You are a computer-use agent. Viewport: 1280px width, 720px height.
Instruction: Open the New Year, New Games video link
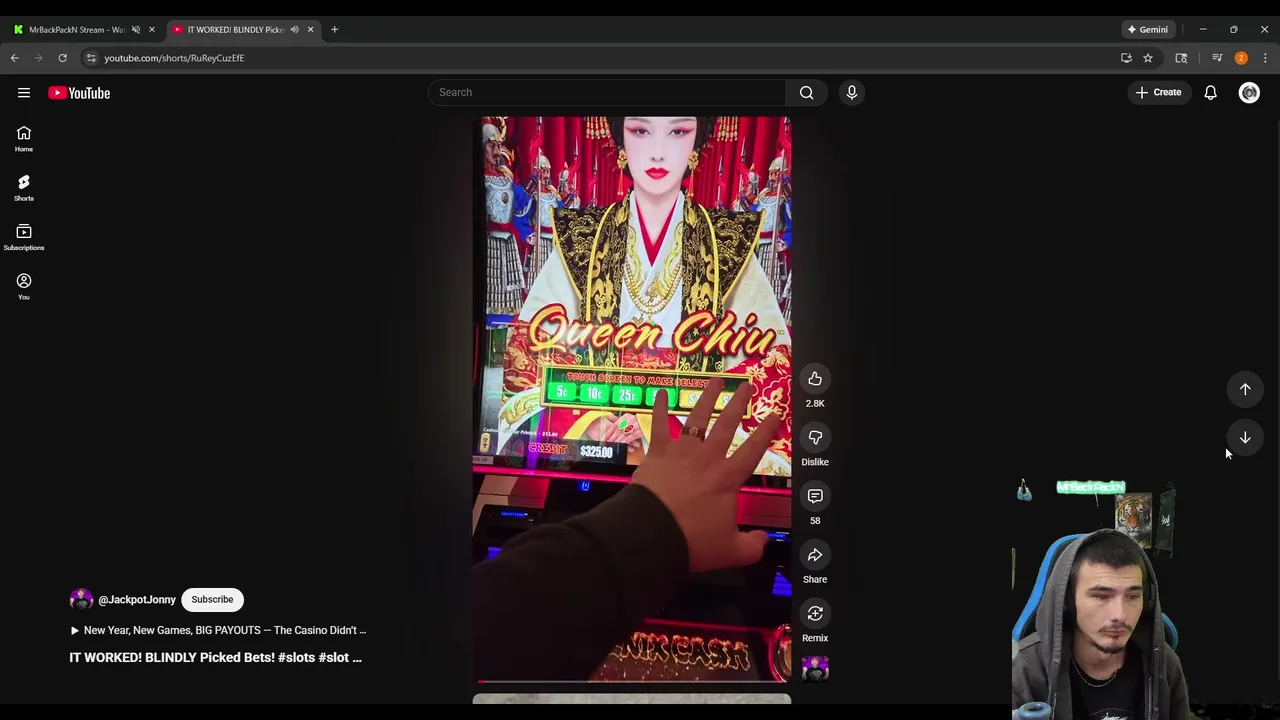pos(218,630)
